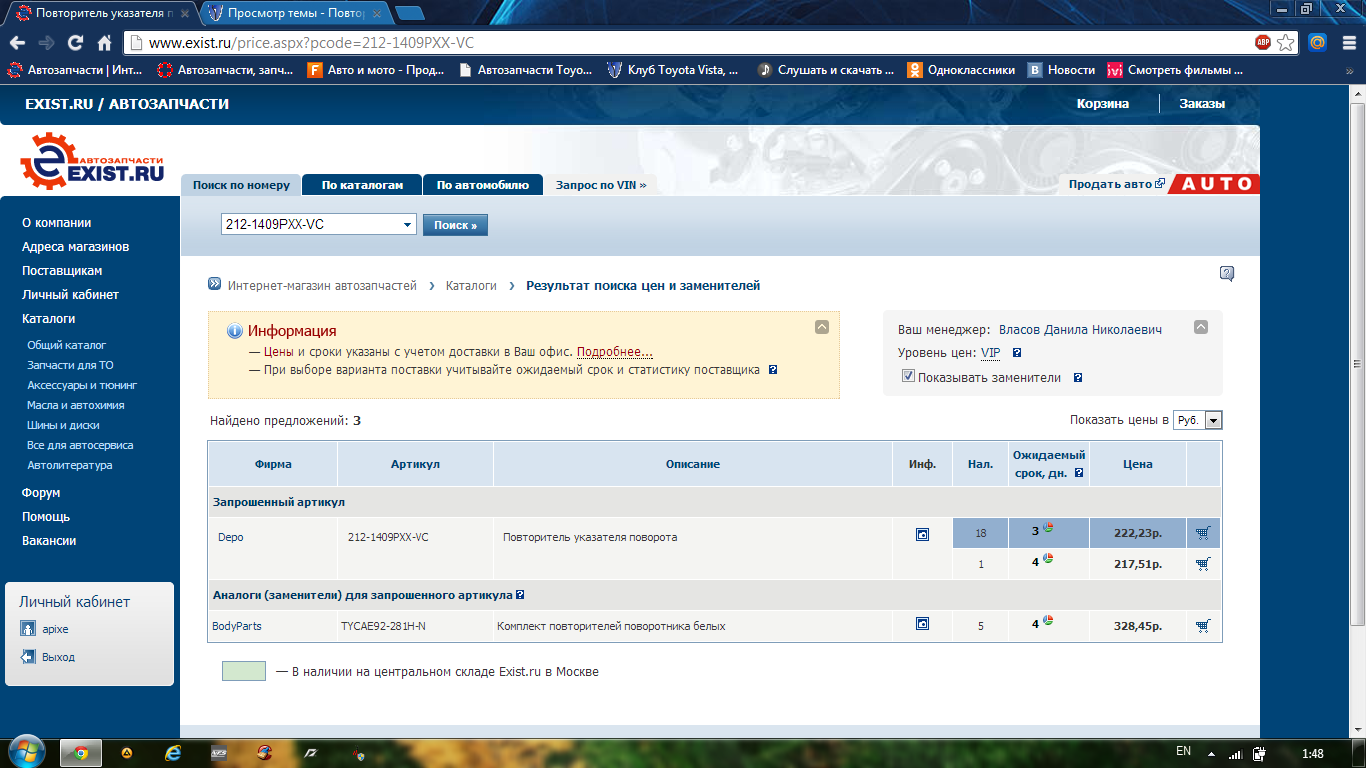1366x768 pixels.
Task: Open the part number dropdown list
Action: pyautogui.click(x=407, y=225)
